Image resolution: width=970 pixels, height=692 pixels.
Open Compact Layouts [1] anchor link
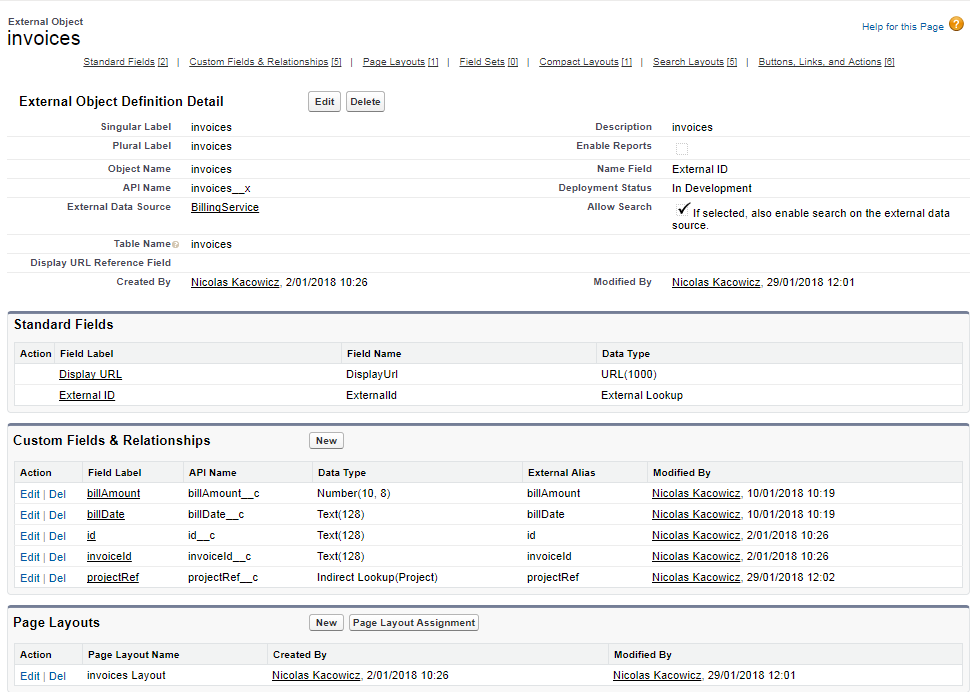click(585, 62)
